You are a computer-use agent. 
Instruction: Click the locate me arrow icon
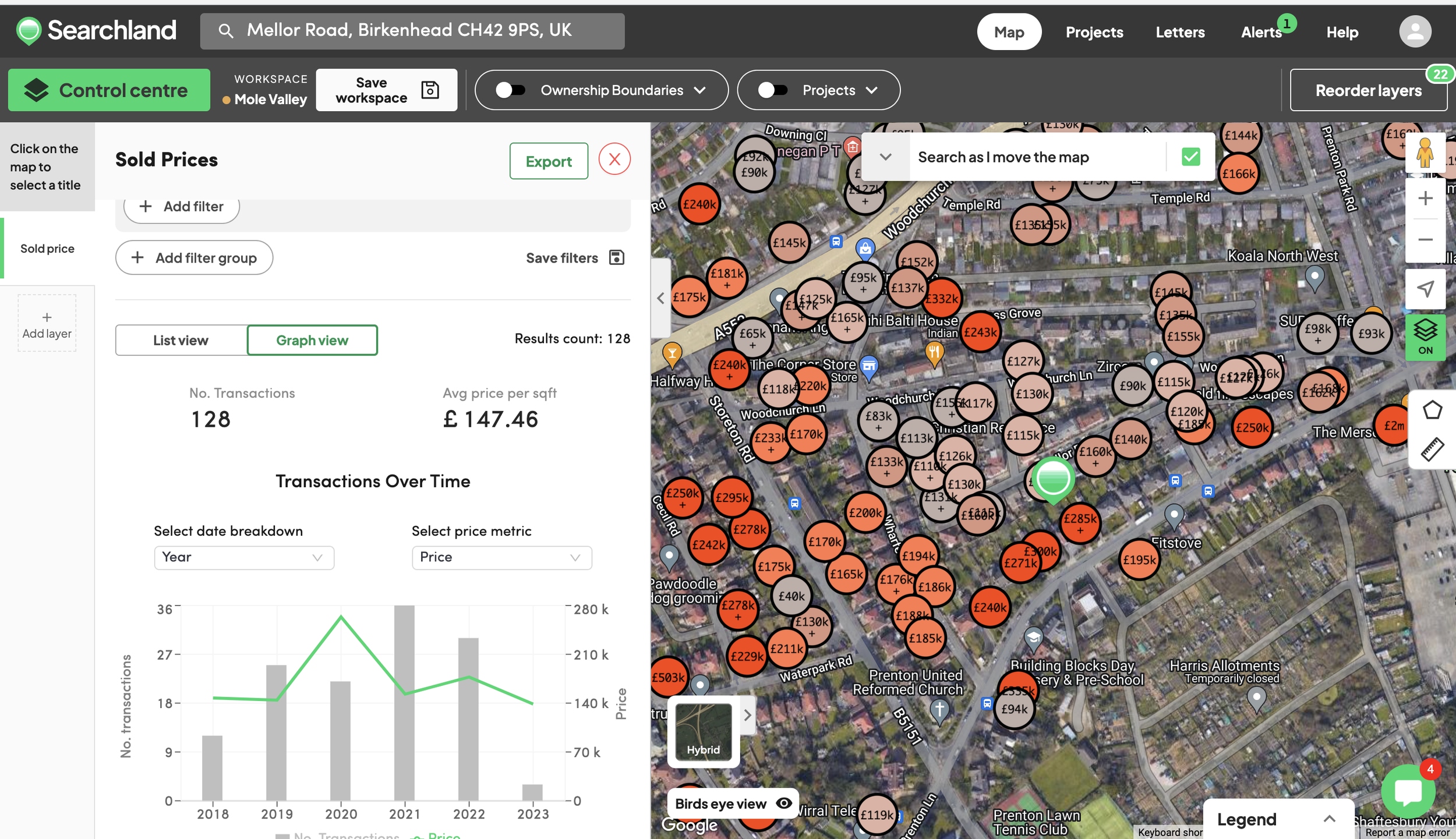point(1425,289)
